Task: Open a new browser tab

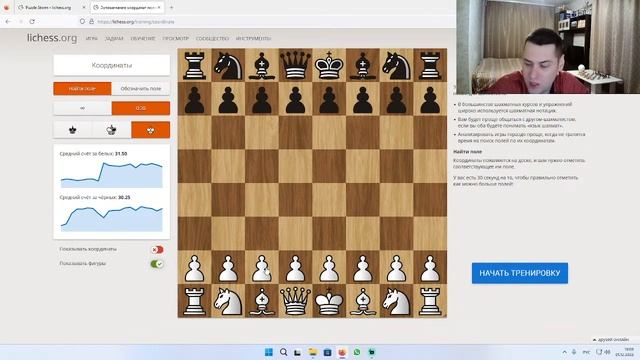Action: click(x=171, y=7)
